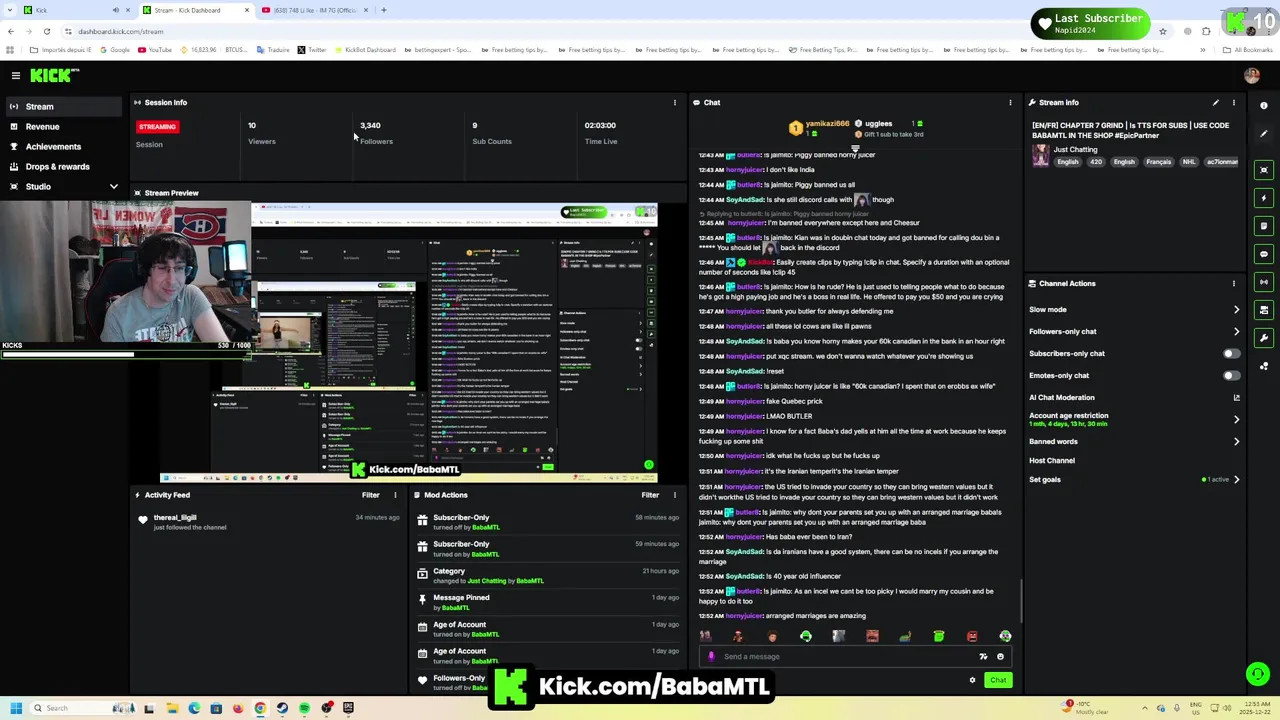Click the NHL stream tag
Screen dimensions: 1280x720
[1189, 162]
